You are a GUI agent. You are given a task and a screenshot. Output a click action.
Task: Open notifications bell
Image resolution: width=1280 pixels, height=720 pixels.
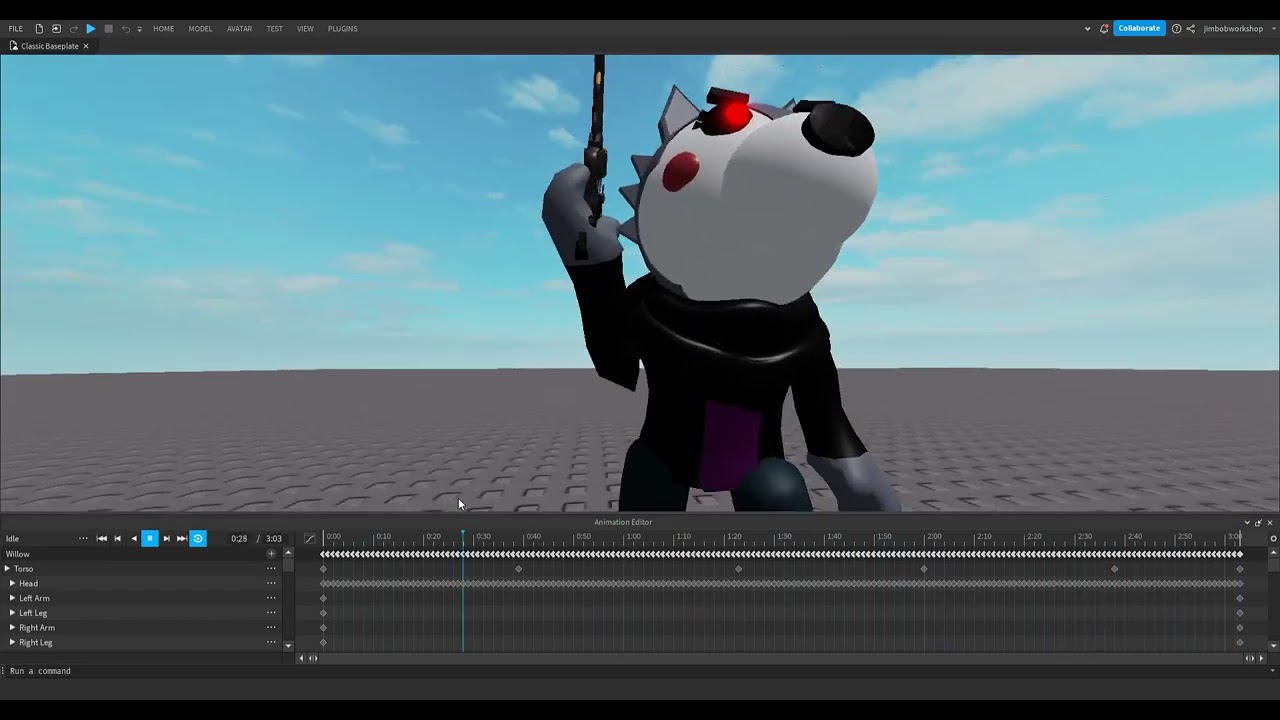(x=1104, y=29)
